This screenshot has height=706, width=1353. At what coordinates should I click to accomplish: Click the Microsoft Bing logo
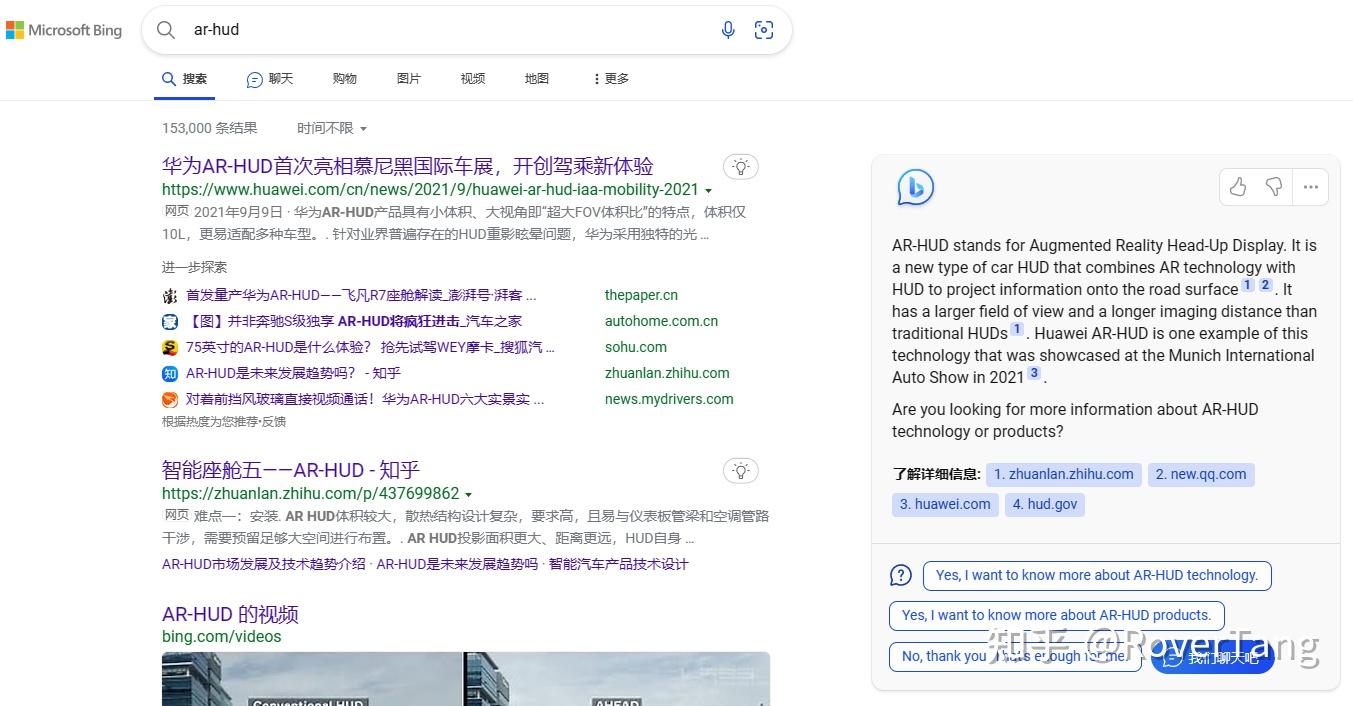[x=64, y=29]
